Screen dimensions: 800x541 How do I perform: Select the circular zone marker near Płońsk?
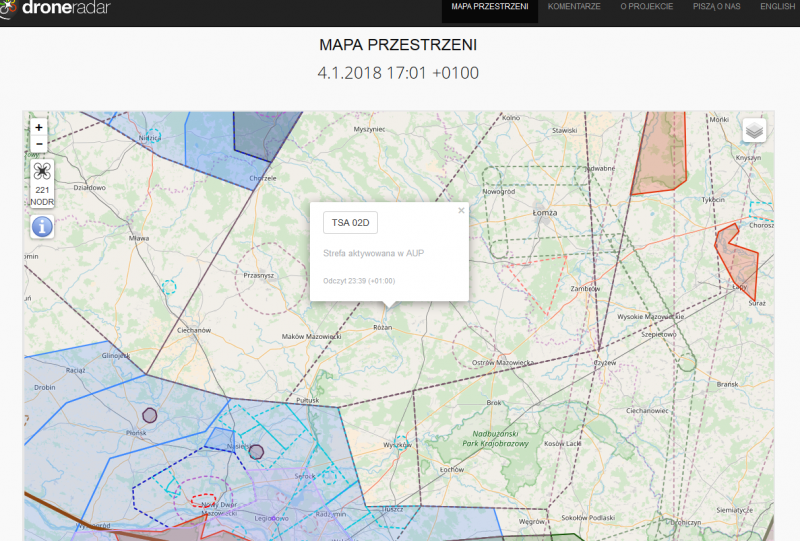tap(150, 415)
